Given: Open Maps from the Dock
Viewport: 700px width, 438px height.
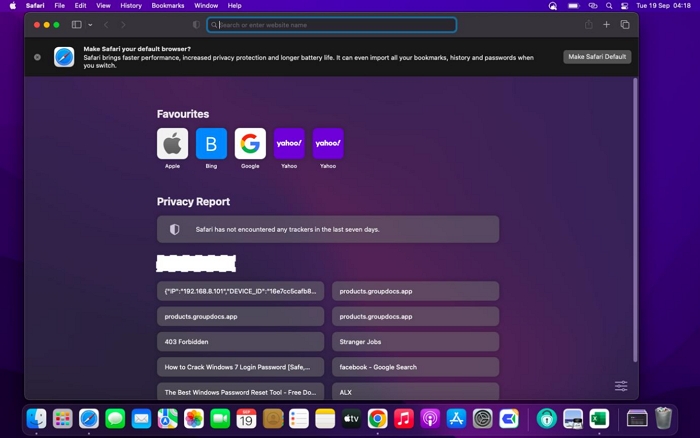Looking at the screenshot, I should [x=167, y=419].
